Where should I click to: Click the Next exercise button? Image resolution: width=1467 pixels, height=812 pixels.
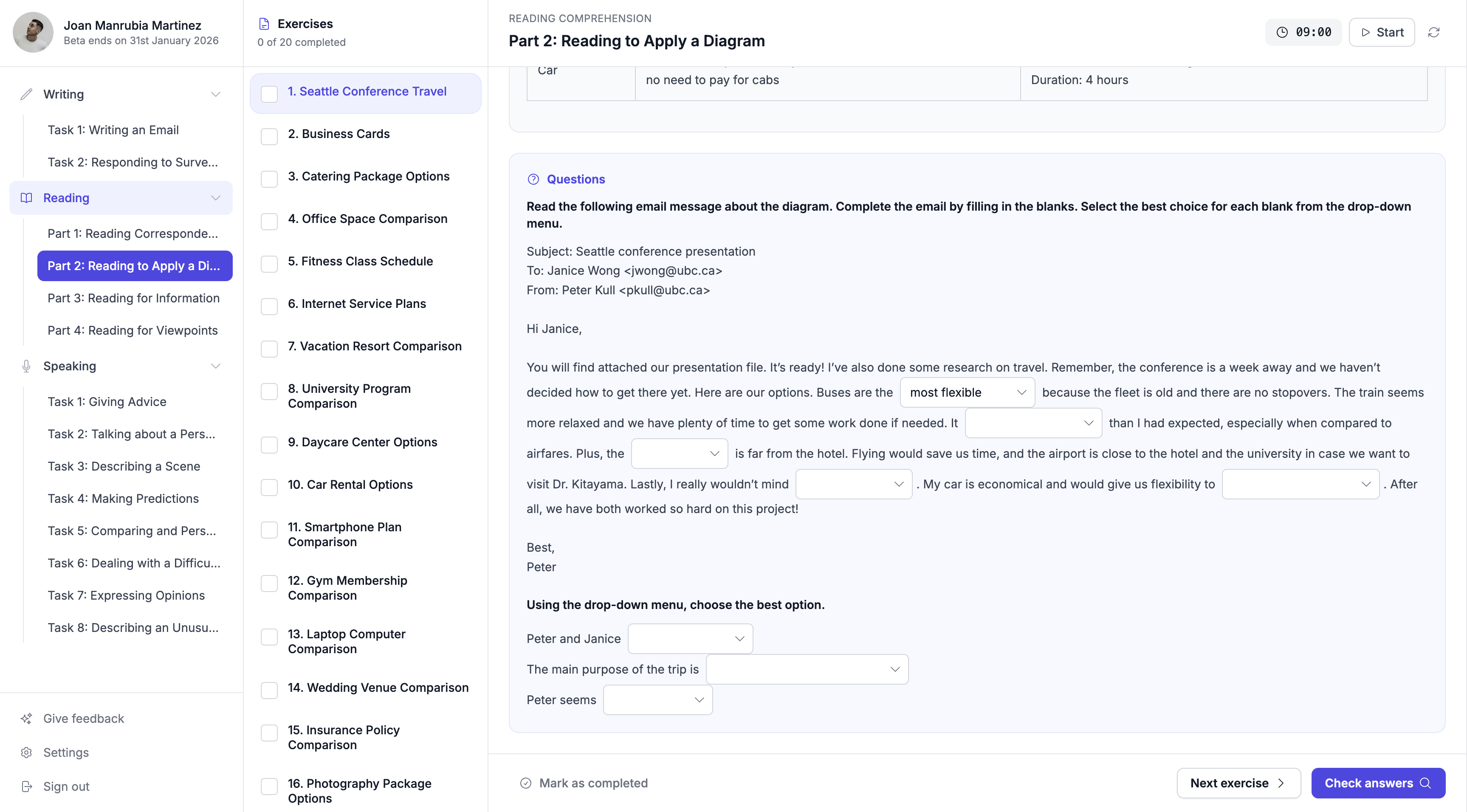(x=1238, y=783)
